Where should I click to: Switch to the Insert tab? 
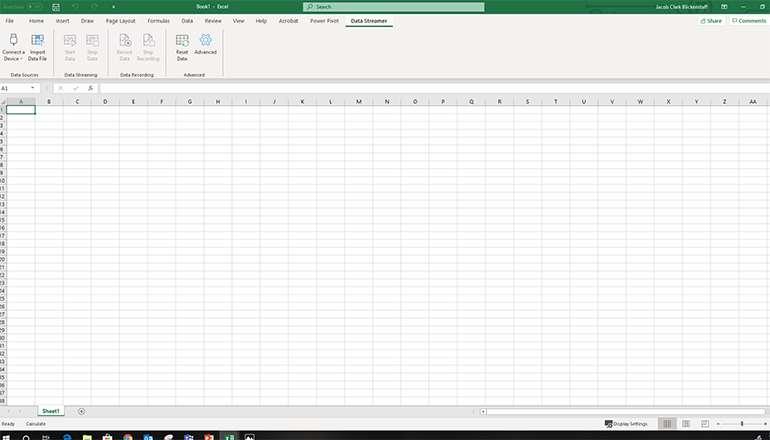[62, 21]
